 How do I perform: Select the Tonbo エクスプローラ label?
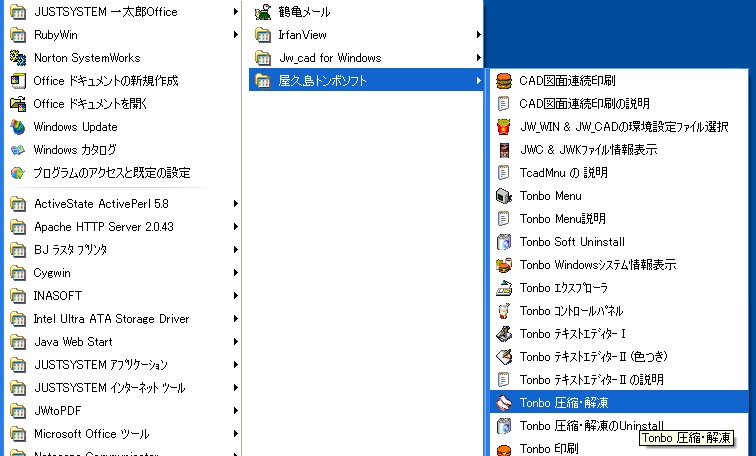pyautogui.click(x=564, y=288)
